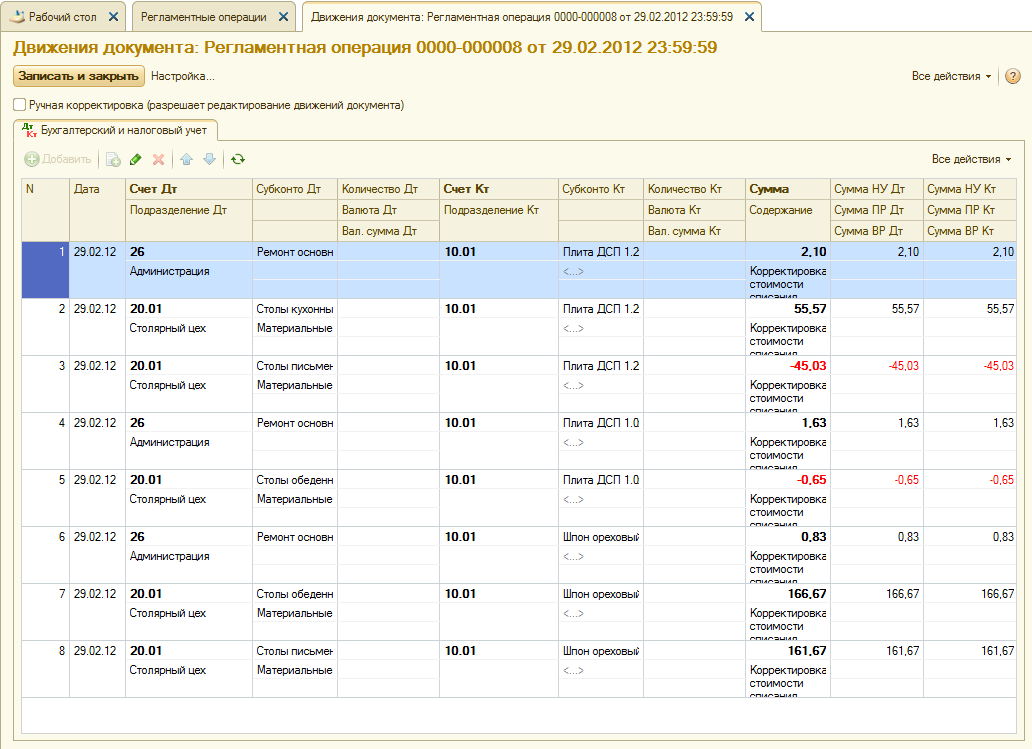This screenshot has height=749, width=1032.
Task: Select the Движения документа tab
Action: 521,17
